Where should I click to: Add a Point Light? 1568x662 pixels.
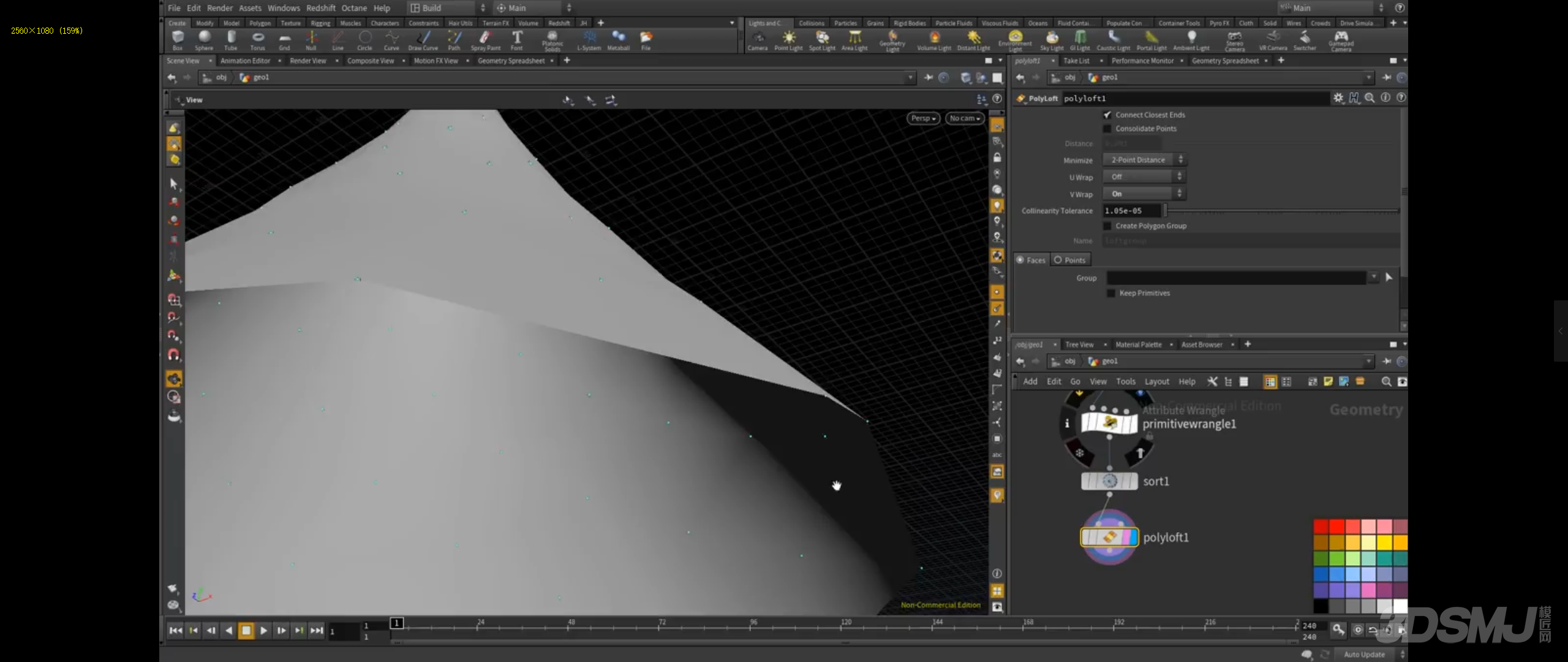pos(788,40)
